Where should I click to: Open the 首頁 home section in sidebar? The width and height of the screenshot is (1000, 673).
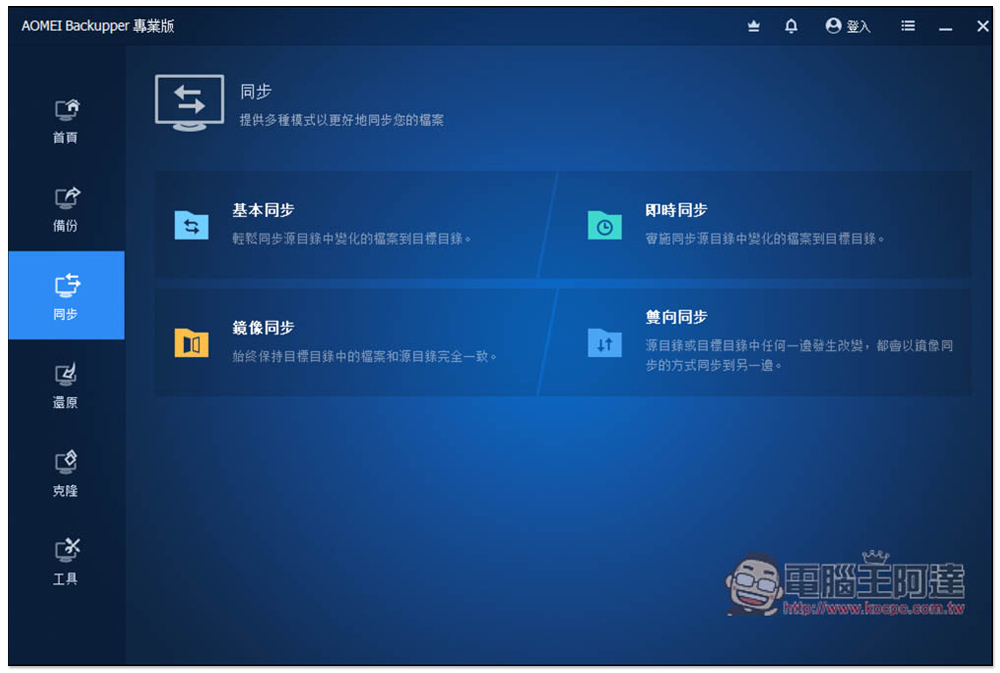pos(66,121)
